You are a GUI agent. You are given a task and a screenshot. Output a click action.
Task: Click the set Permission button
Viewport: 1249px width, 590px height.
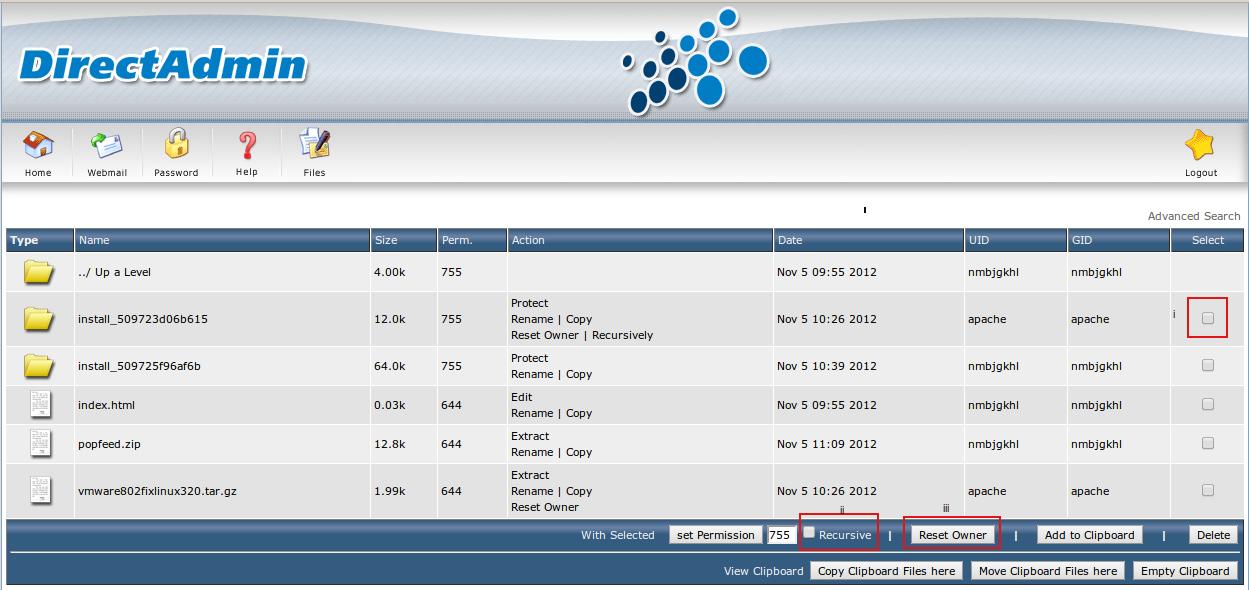[x=716, y=535]
